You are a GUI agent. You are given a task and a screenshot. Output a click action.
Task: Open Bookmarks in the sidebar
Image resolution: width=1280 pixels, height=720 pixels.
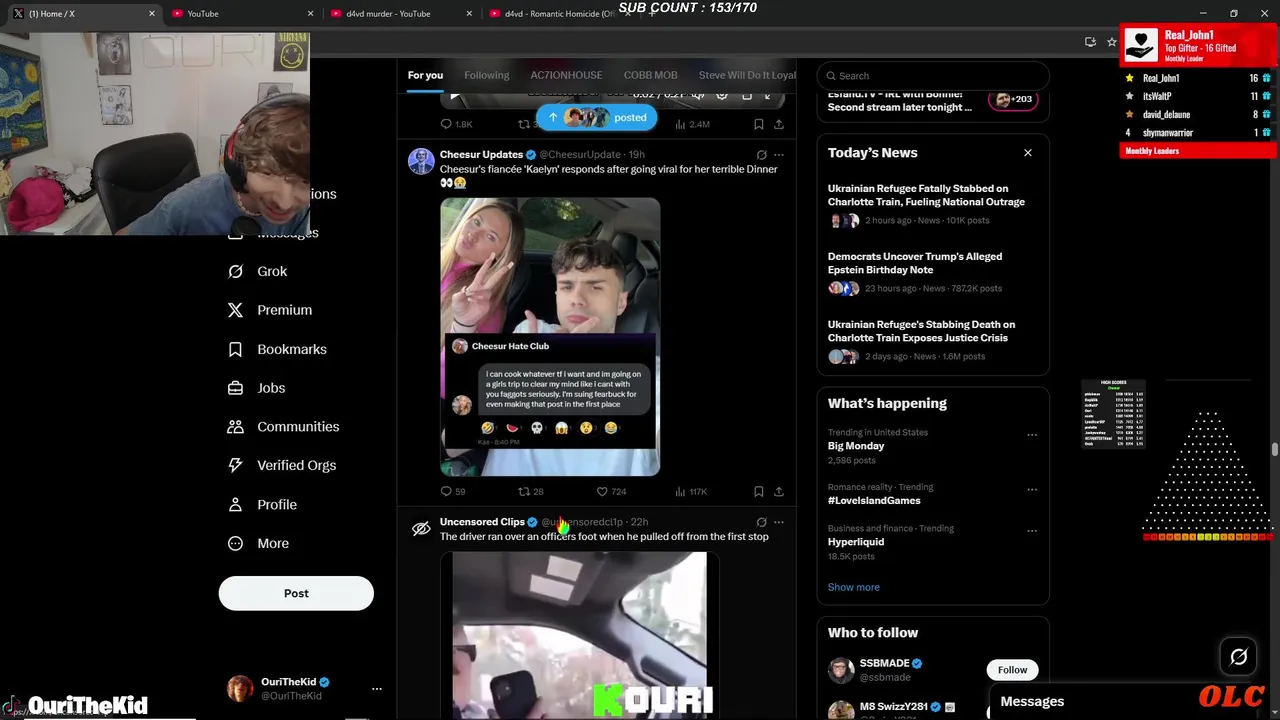277,349
